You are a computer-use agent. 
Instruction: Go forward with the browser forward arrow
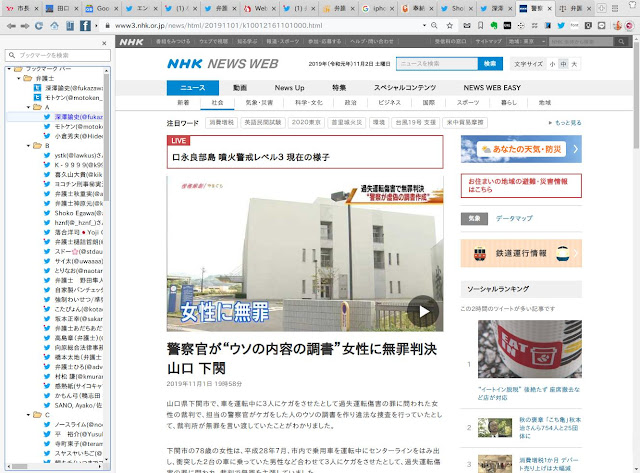25,26
